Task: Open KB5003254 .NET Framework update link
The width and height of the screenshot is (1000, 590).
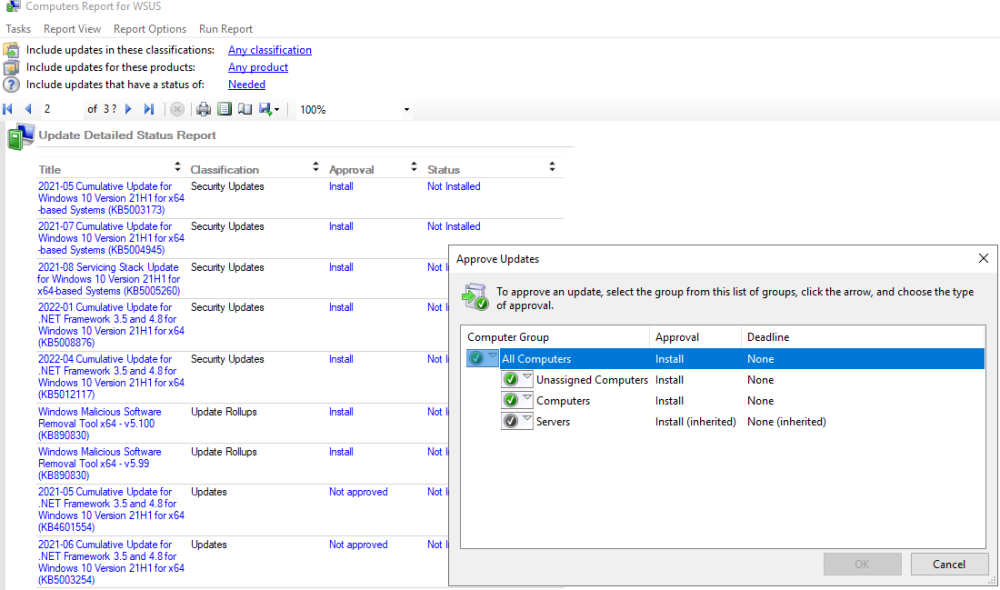Action: point(111,562)
